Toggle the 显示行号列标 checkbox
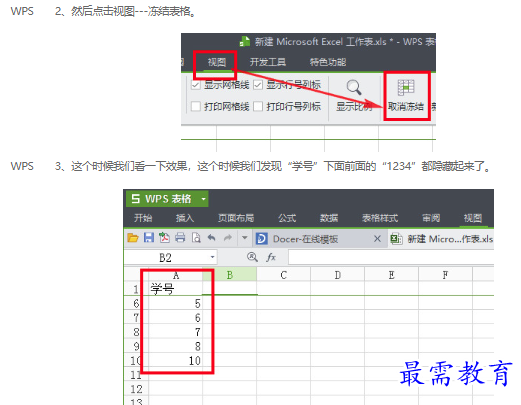The image size is (521, 405). [x=258, y=85]
